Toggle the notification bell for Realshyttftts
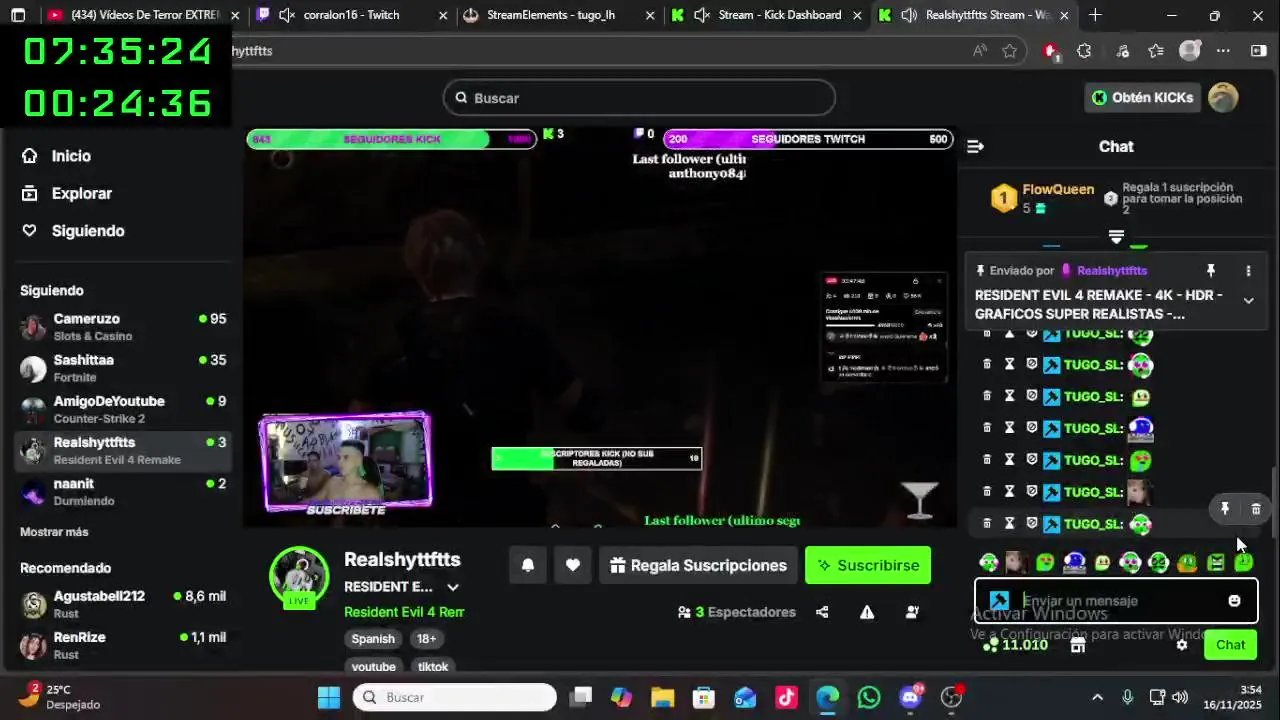Viewport: 1280px width, 720px height. [528, 565]
